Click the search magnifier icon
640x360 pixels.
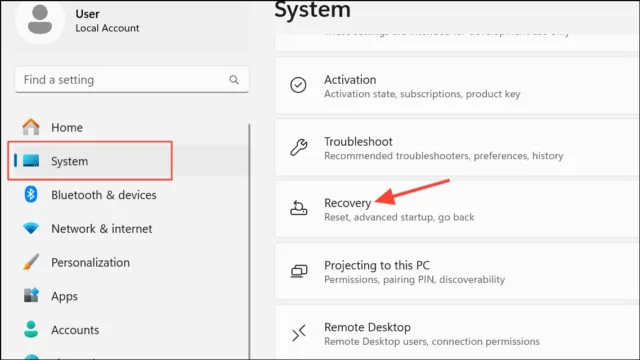[234, 80]
